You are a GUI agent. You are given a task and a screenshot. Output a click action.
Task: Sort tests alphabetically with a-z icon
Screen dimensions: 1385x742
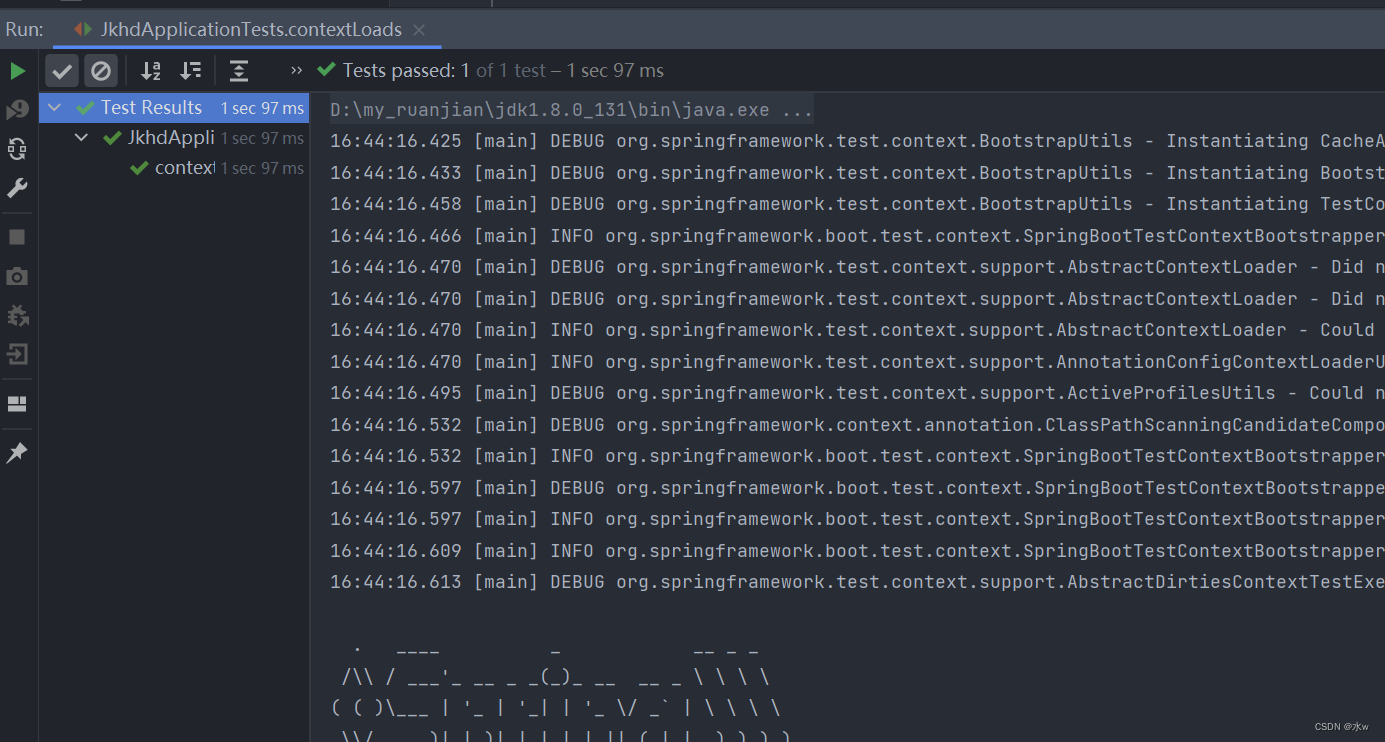151,71
